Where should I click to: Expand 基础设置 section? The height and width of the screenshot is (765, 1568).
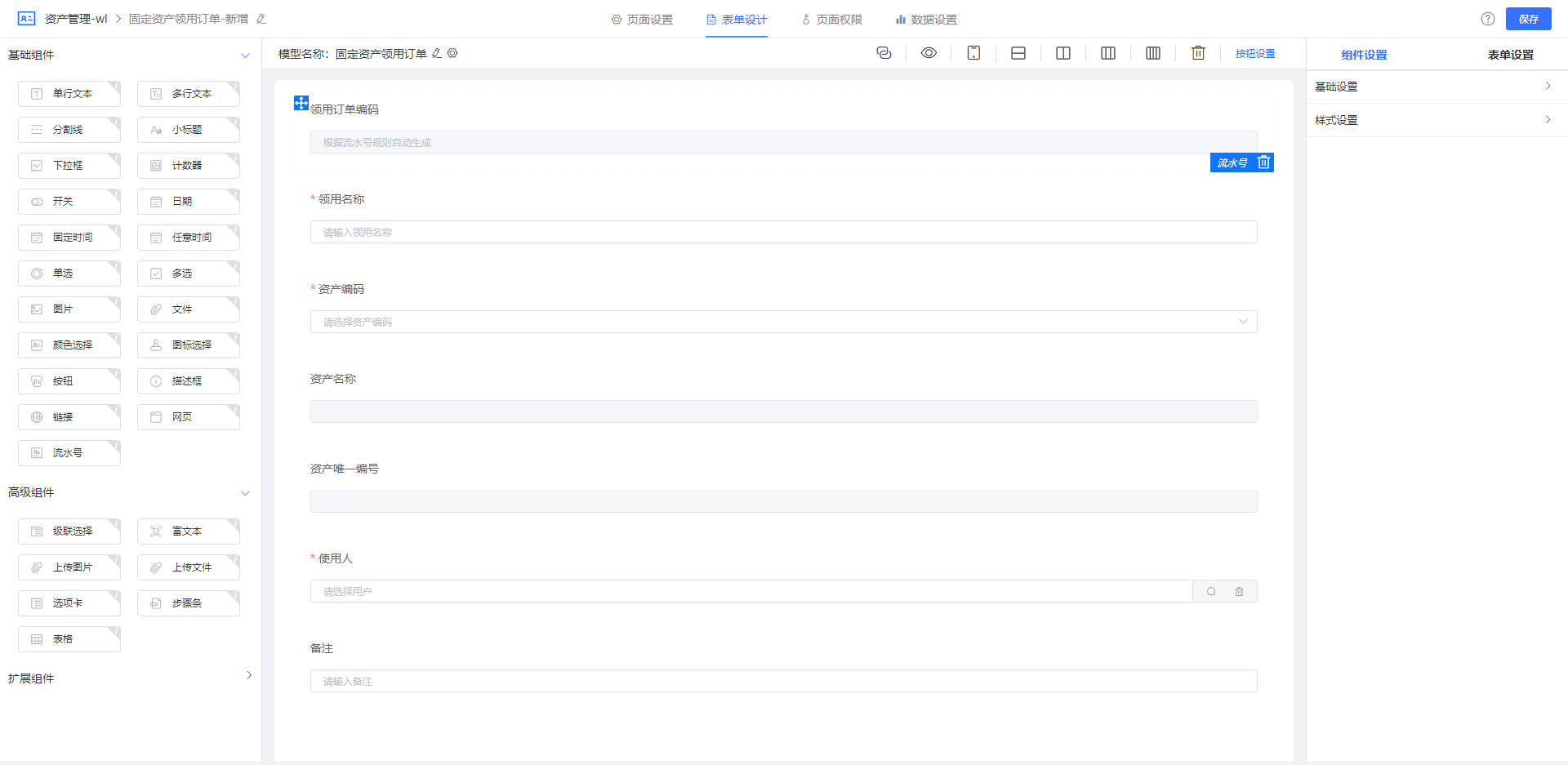coord(1437,87)
